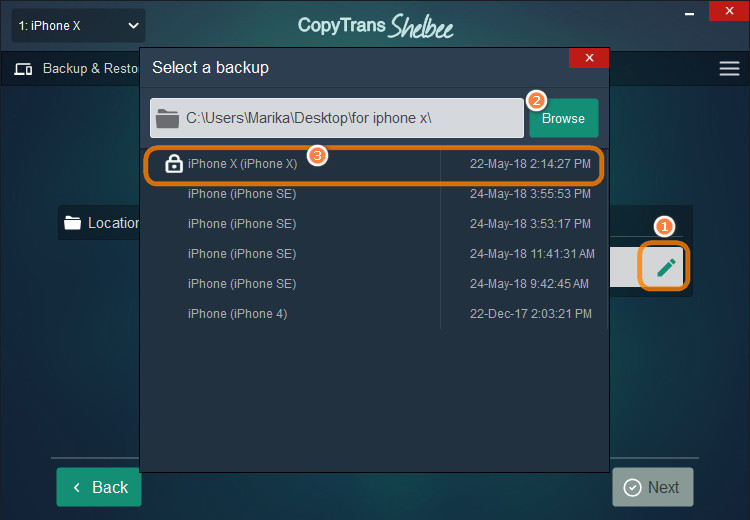The image size is (750, 520).
Task: Click date 22-May-18 2:14:27 PM
Action: pyautogui.click(x=530, y=164)
